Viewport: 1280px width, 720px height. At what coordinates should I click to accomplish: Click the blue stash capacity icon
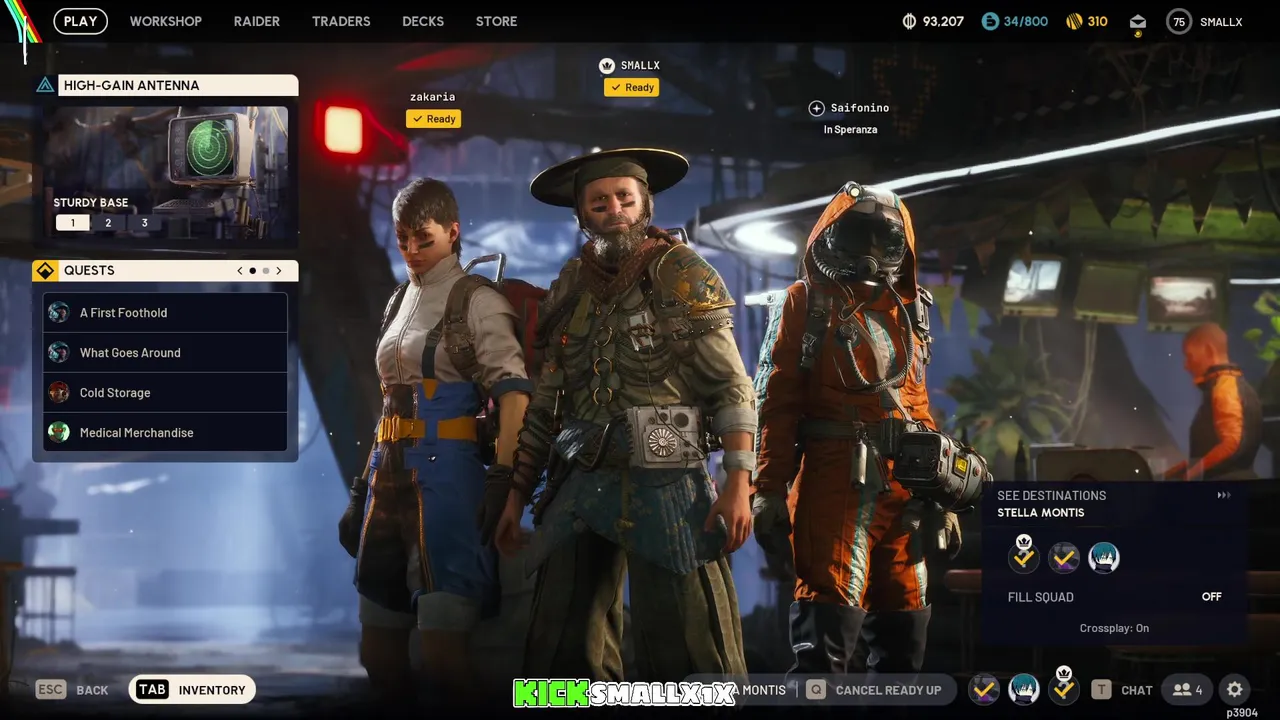(x=990, y=21)
